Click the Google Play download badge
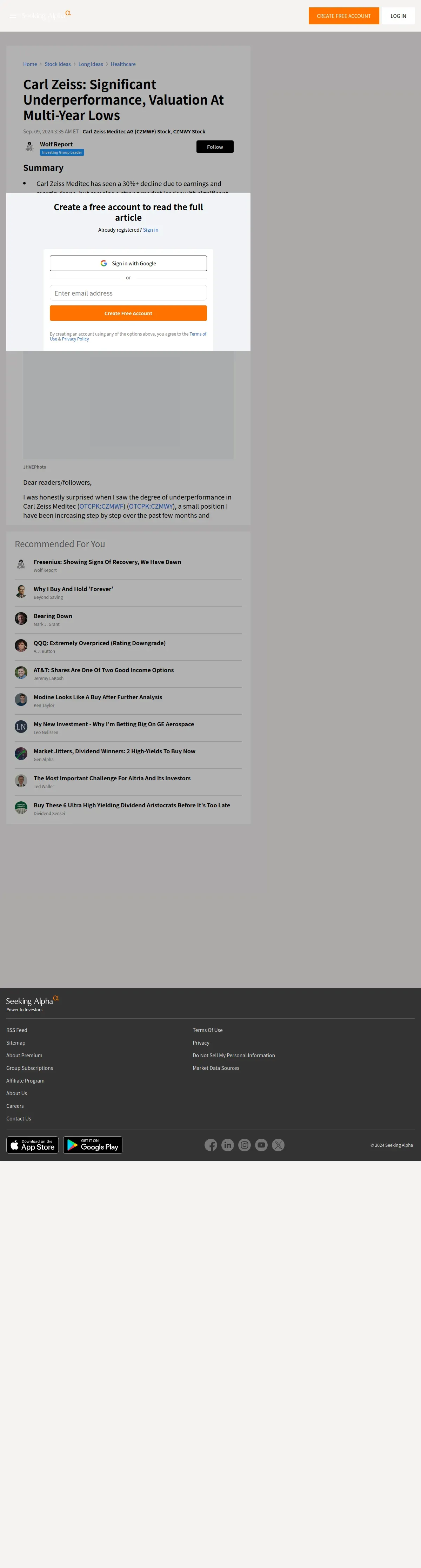The width and height of the screenshot is (421, 1568). [x=93, y=1145]
